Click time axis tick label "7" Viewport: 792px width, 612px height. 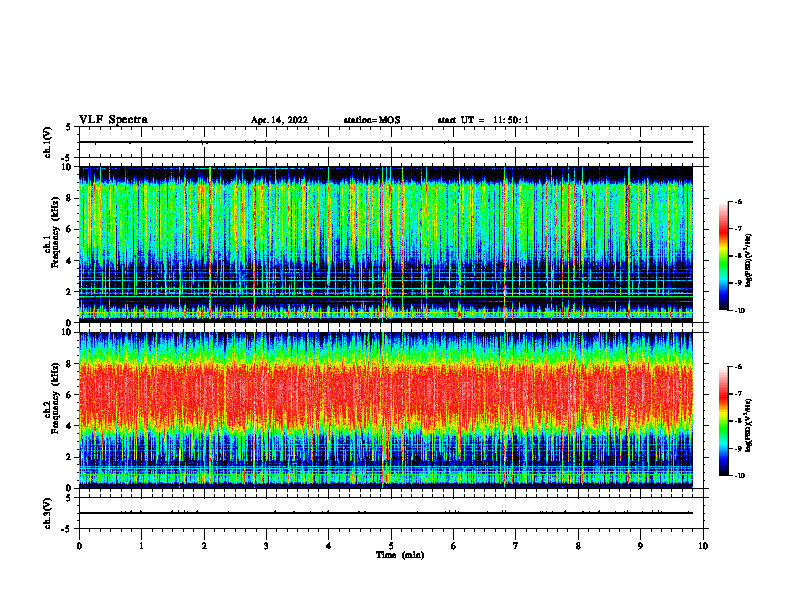click(x=516, y=546)
